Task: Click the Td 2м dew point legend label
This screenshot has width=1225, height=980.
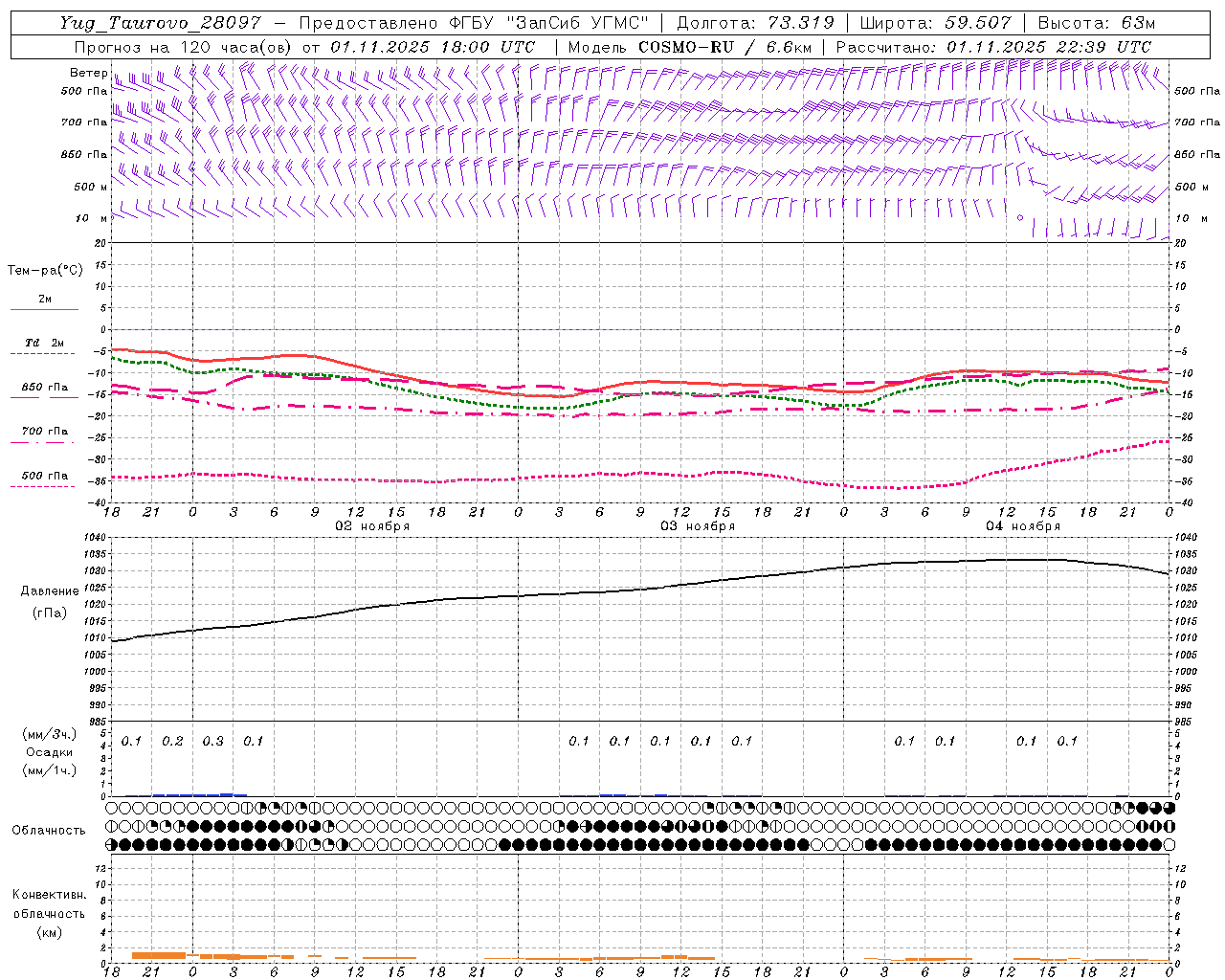Action: pyautogui.click(x=44, y=343)
